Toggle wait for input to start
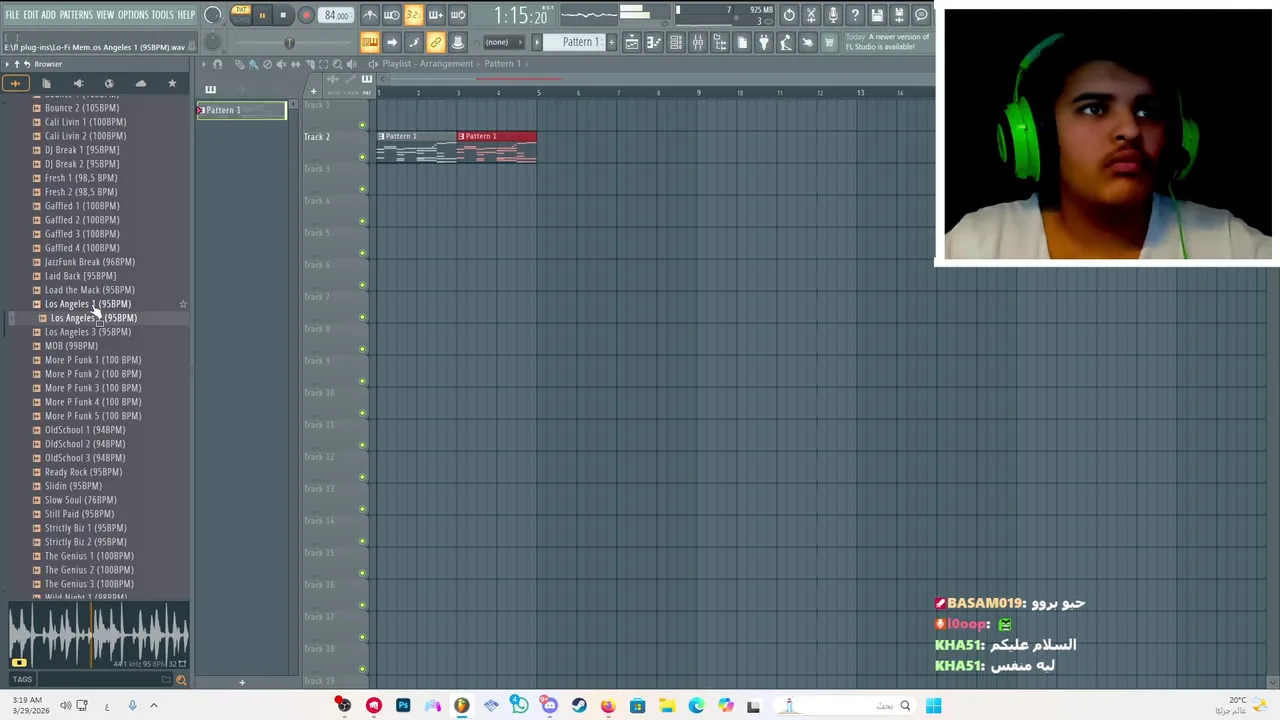1280x720 pixels. (x=392, y=15)
